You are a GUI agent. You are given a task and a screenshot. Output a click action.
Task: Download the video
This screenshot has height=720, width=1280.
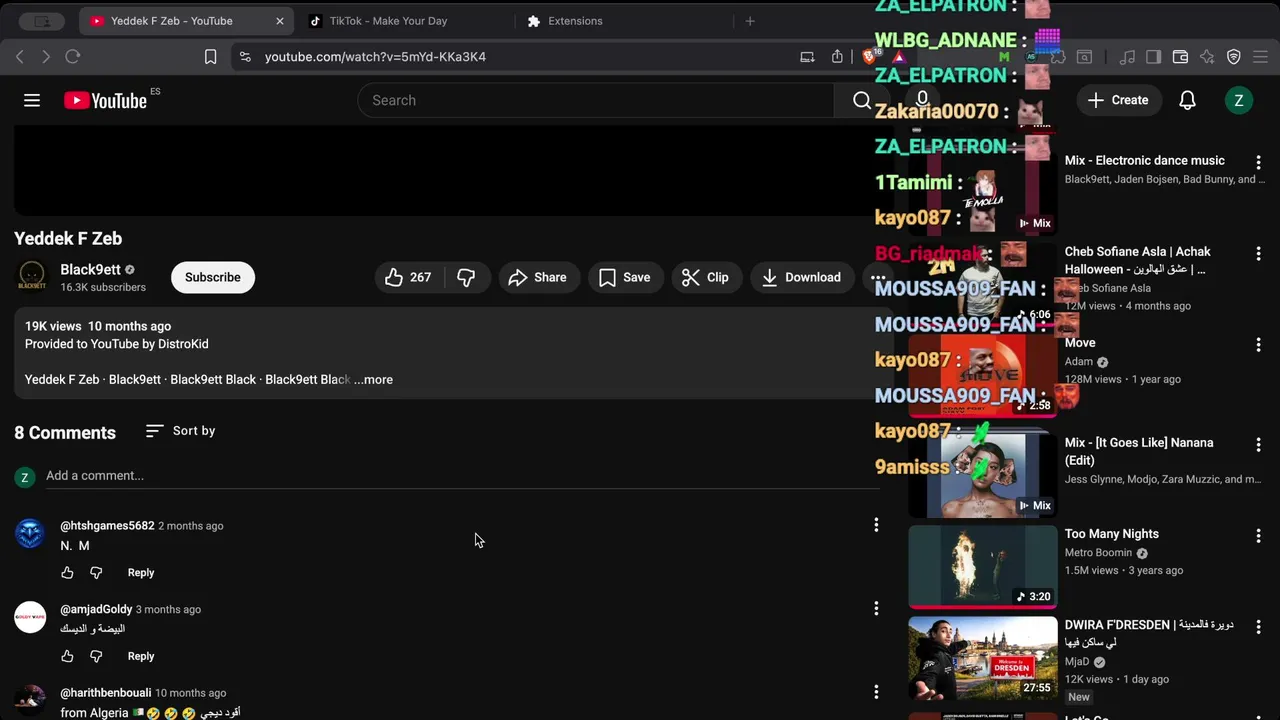800,277
